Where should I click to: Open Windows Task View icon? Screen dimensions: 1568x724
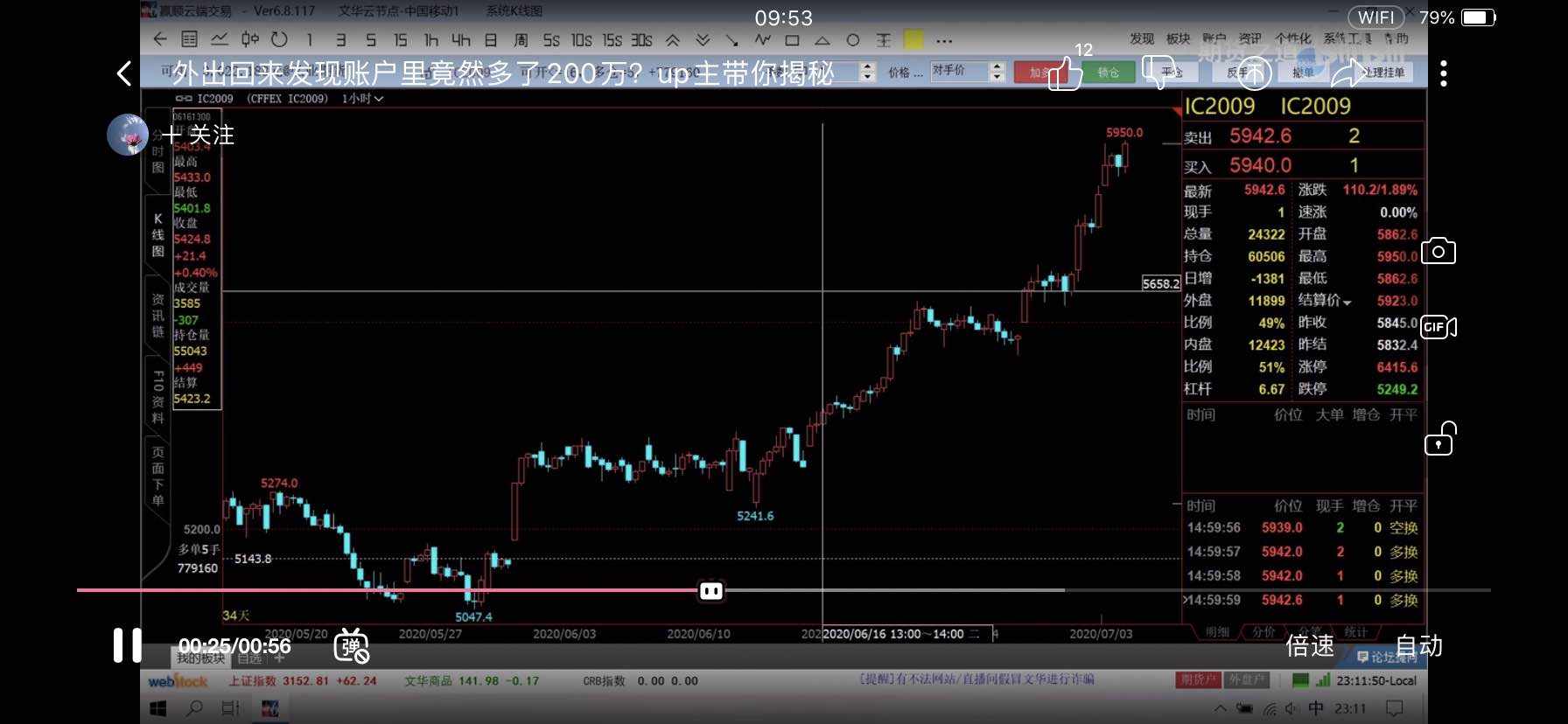click(x=231, y=708)
